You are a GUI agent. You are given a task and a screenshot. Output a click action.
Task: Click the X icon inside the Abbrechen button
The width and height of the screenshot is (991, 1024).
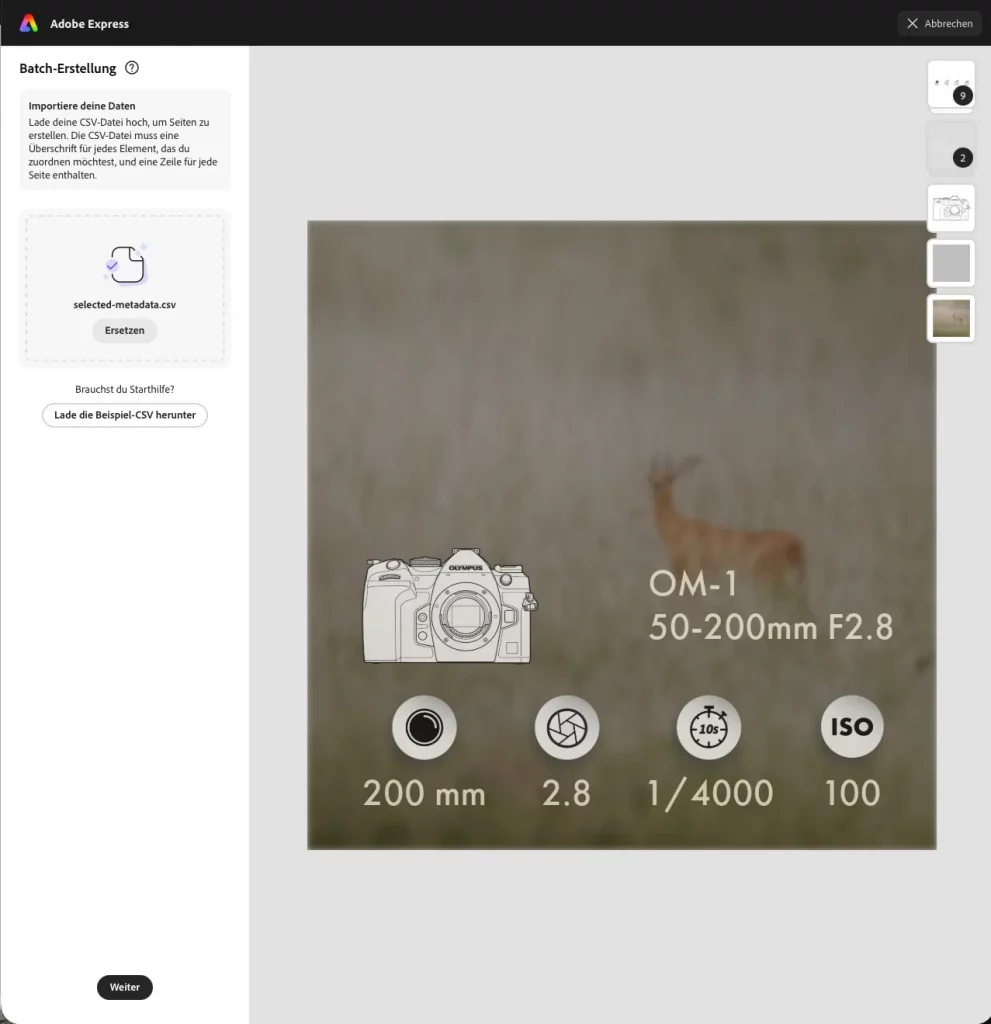pos(911,23)
